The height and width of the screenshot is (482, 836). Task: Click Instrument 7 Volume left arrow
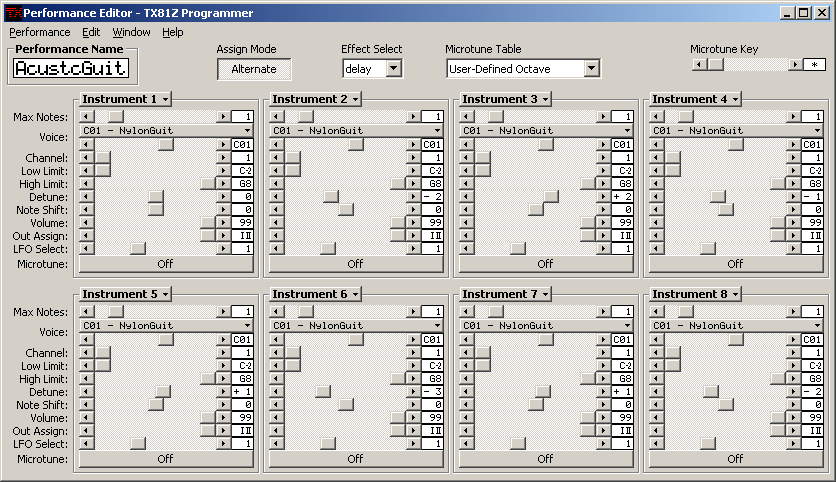click(467, 418)
